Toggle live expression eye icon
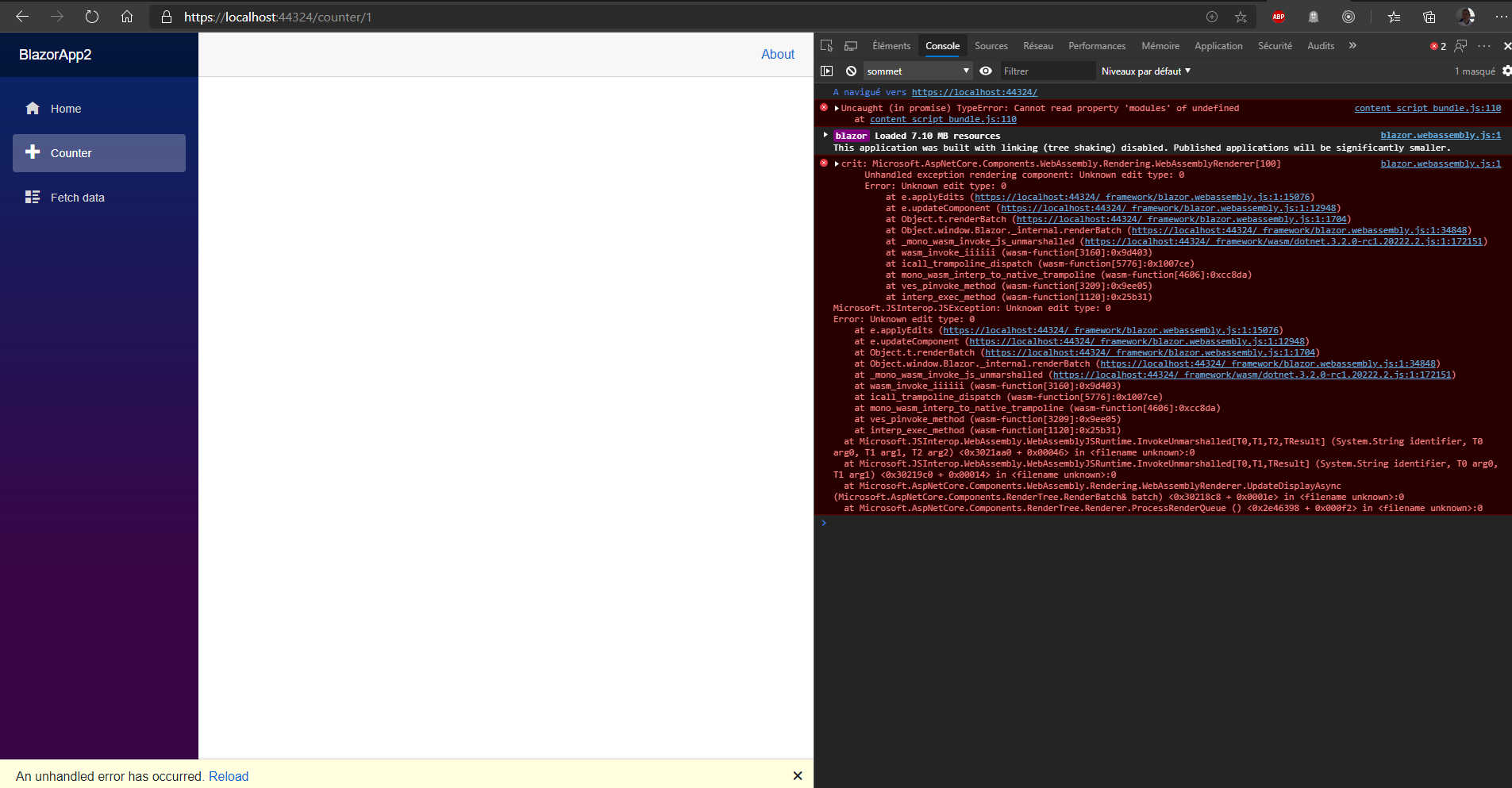 click(x=986, y=71)
